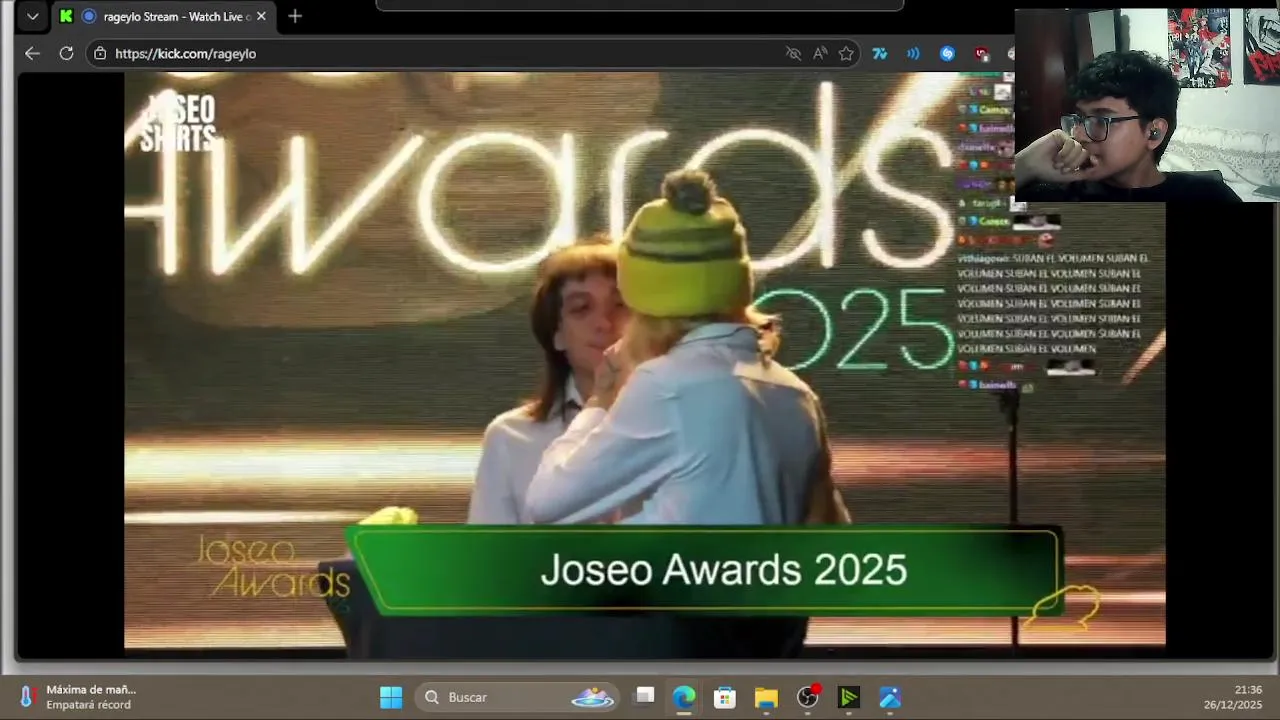
Task: Open the clock showing 21:36
Action: click(1232, 697)
